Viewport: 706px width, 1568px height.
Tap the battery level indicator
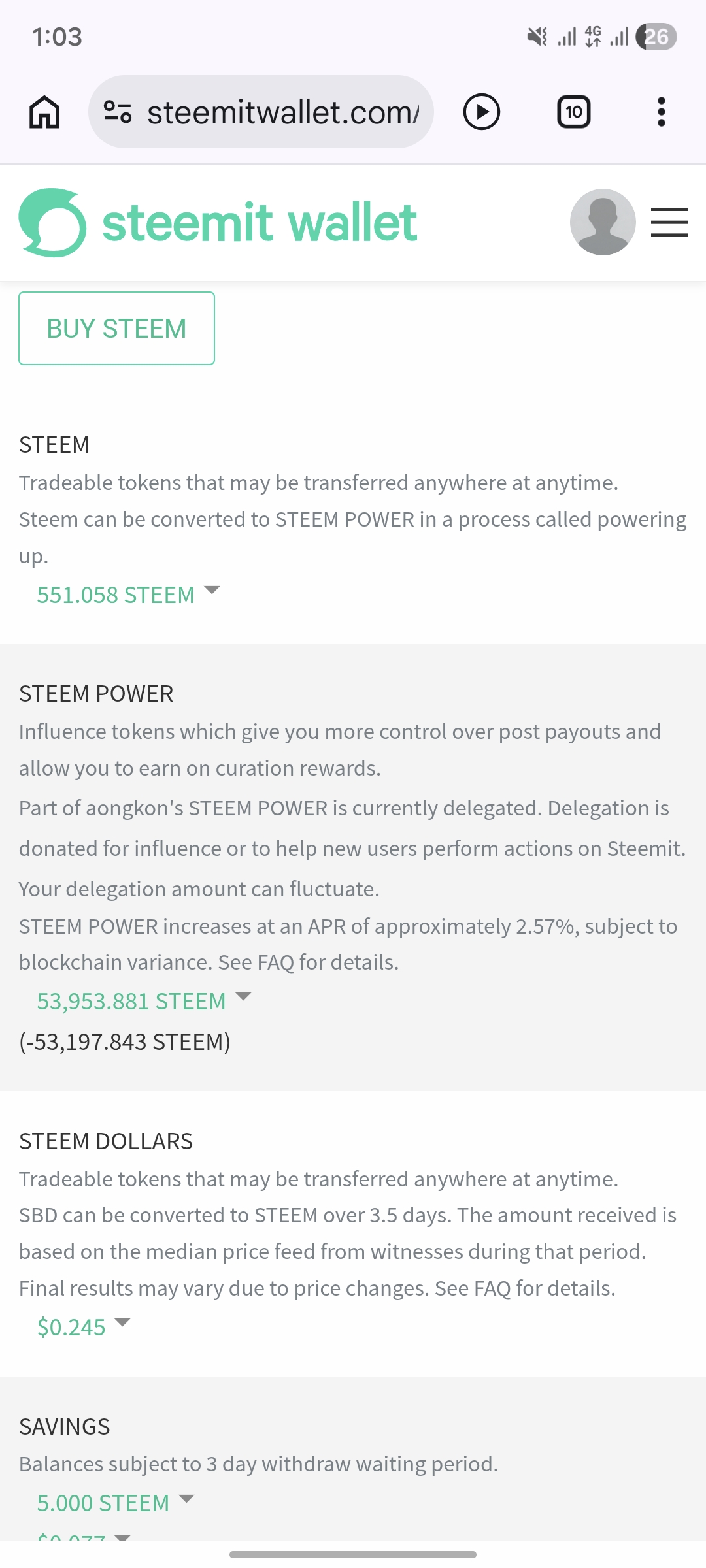pos(656,37)
